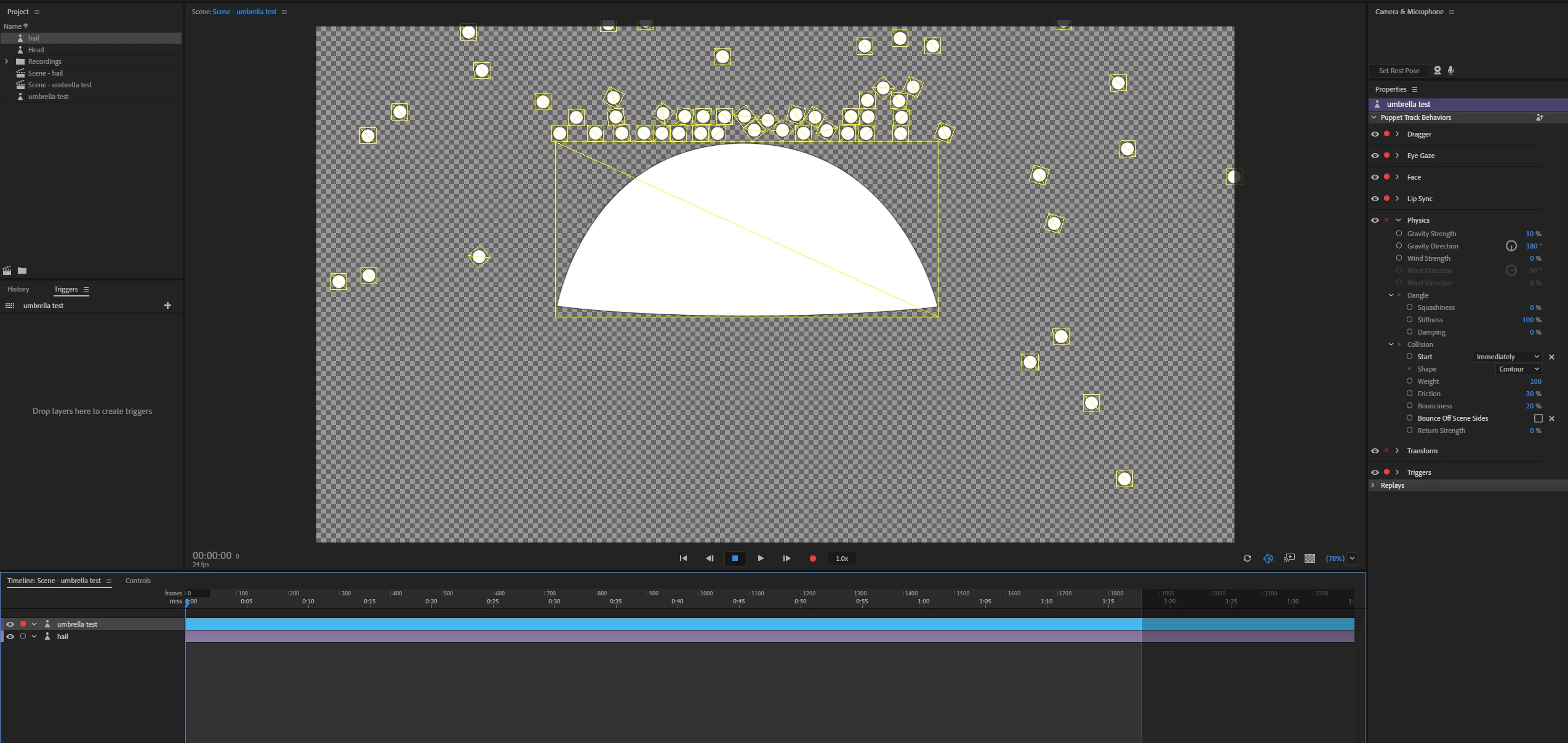Go to start of scene

click(683, 558)
